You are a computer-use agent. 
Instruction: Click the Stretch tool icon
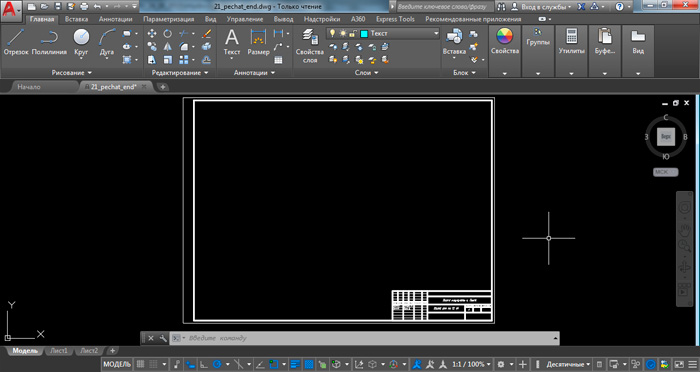coord(152,59)
